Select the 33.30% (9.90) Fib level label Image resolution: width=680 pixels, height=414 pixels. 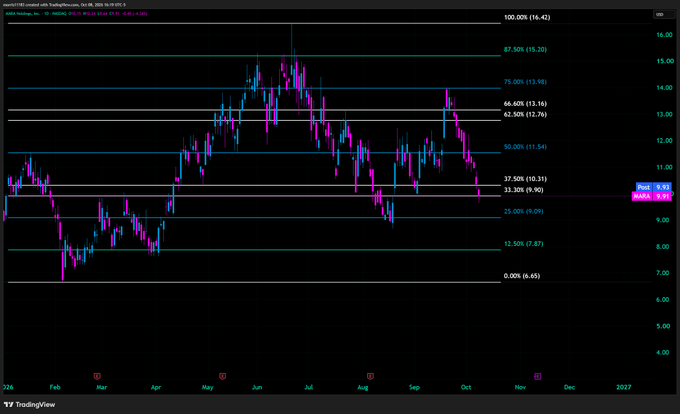tap(523, 190)
